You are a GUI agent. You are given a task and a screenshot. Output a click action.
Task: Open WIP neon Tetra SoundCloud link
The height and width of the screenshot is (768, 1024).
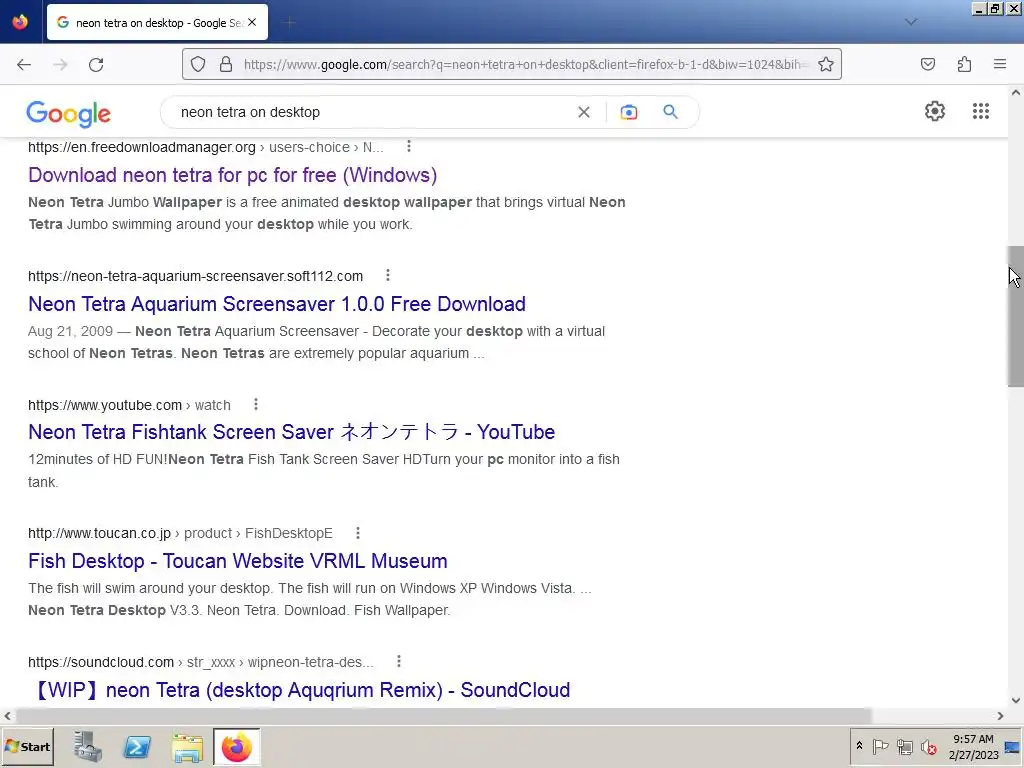300,690
